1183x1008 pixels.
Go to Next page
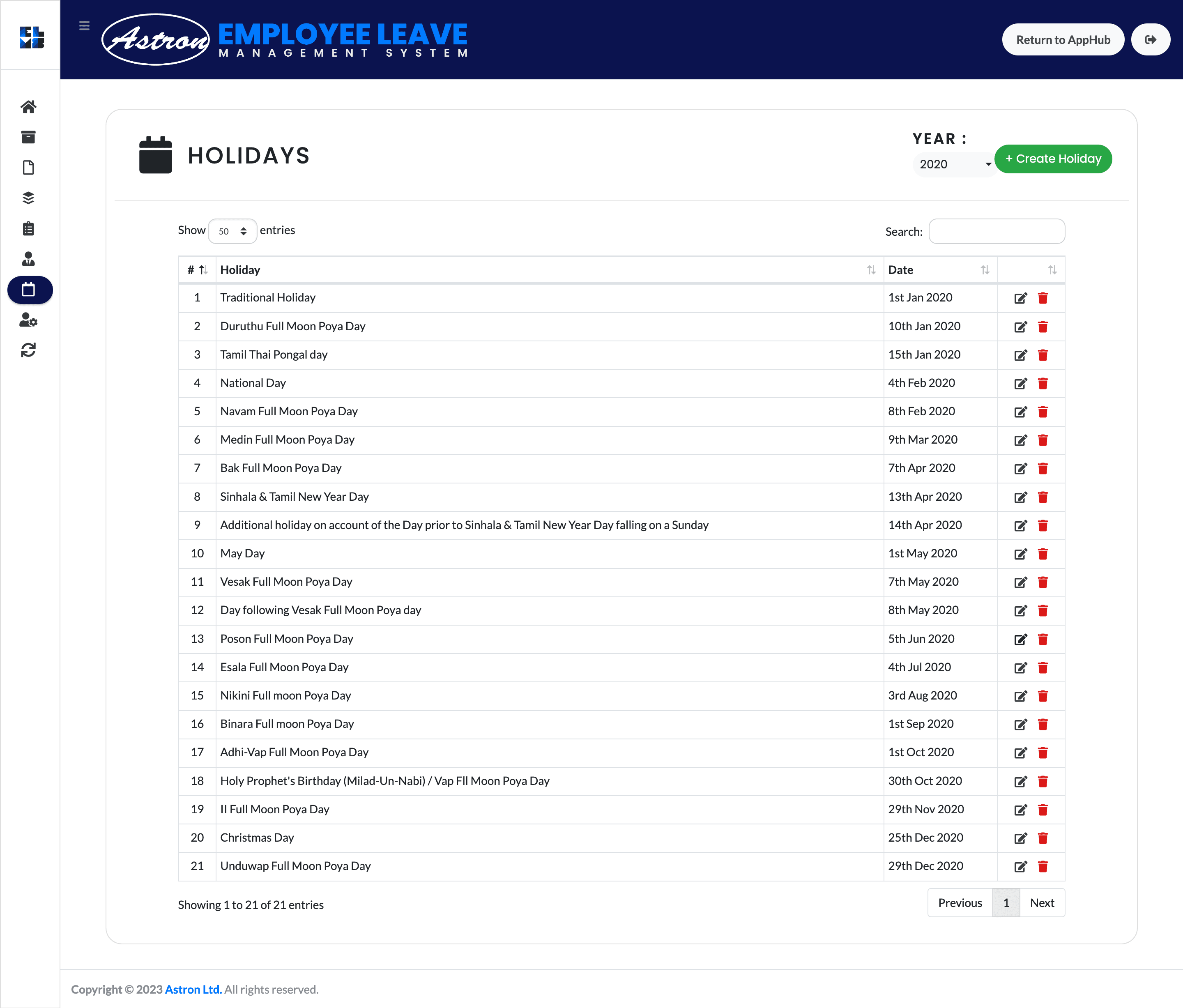click(x=1041, y=903)
